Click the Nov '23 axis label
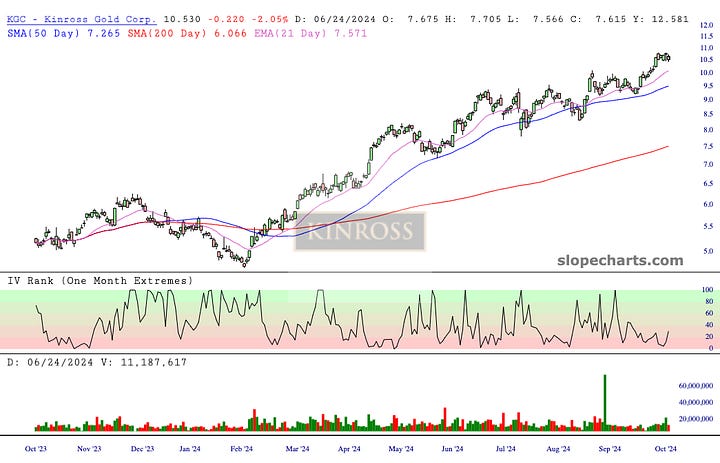Image resolution: width=720 pixels, height=463 pixels. pos(89,449)
